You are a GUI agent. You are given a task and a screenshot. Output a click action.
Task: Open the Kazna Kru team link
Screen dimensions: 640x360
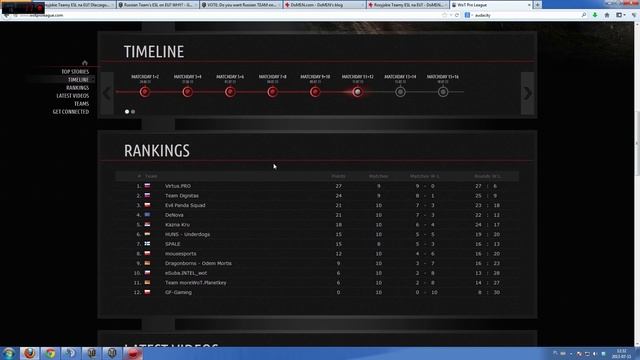click(177, 225)
